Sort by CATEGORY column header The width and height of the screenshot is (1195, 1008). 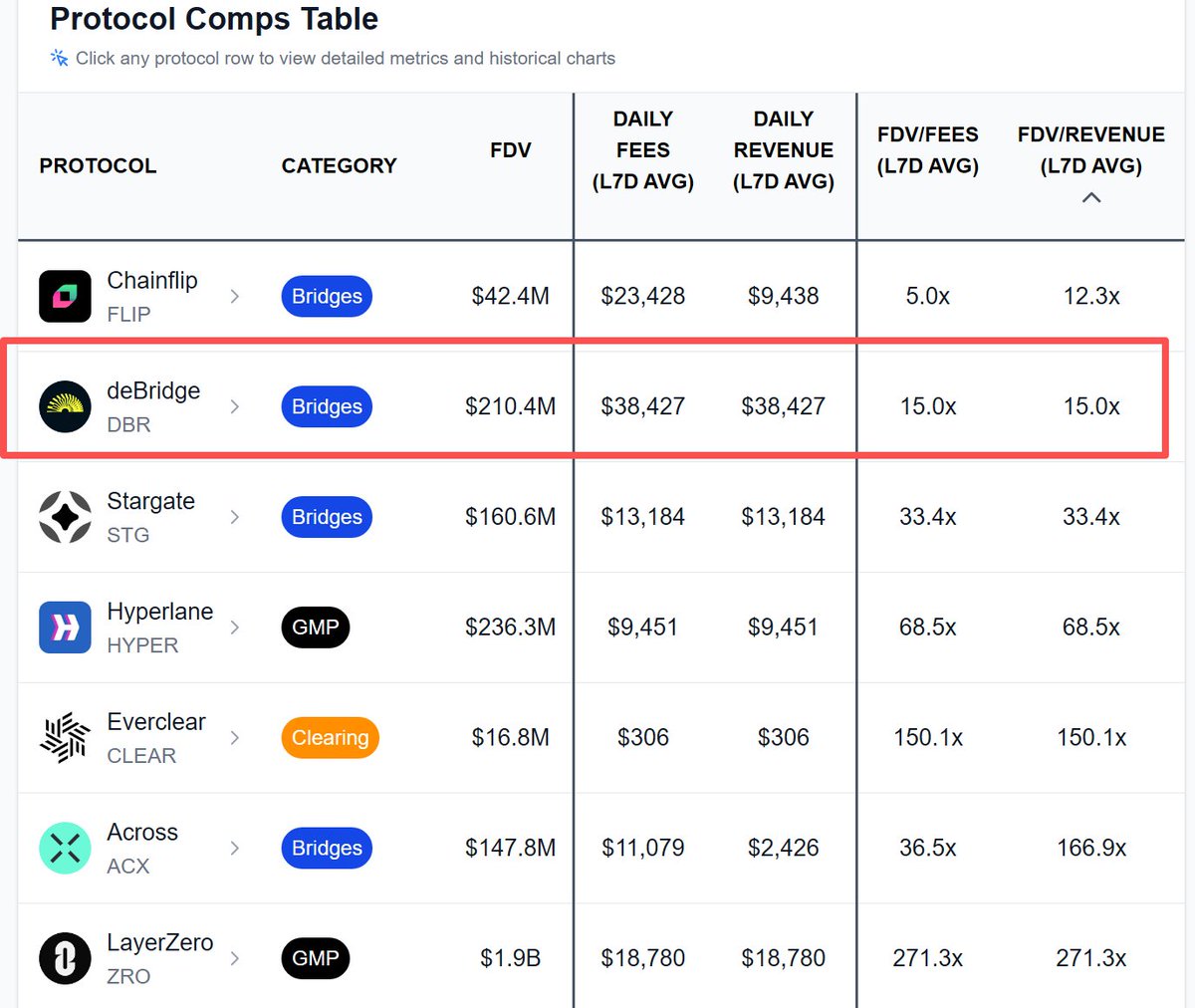coord(339,165)
